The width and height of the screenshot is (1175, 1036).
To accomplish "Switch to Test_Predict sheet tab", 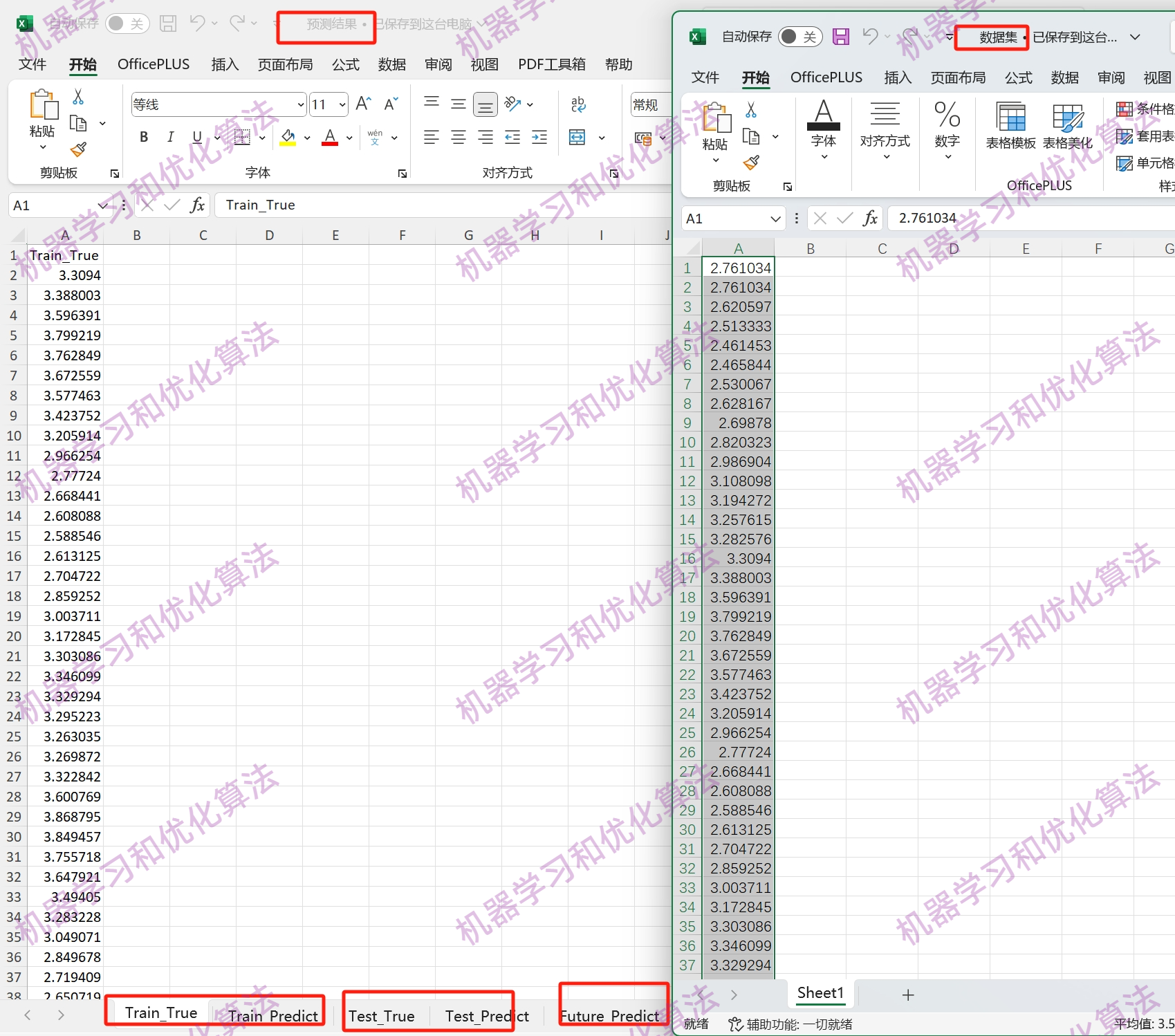I will pos(487,1015).
